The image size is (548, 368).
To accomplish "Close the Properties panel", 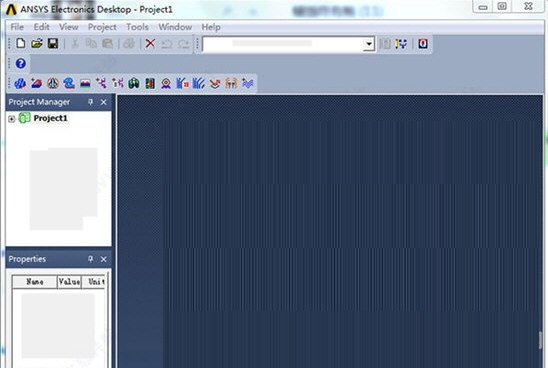I will point(103,259).
